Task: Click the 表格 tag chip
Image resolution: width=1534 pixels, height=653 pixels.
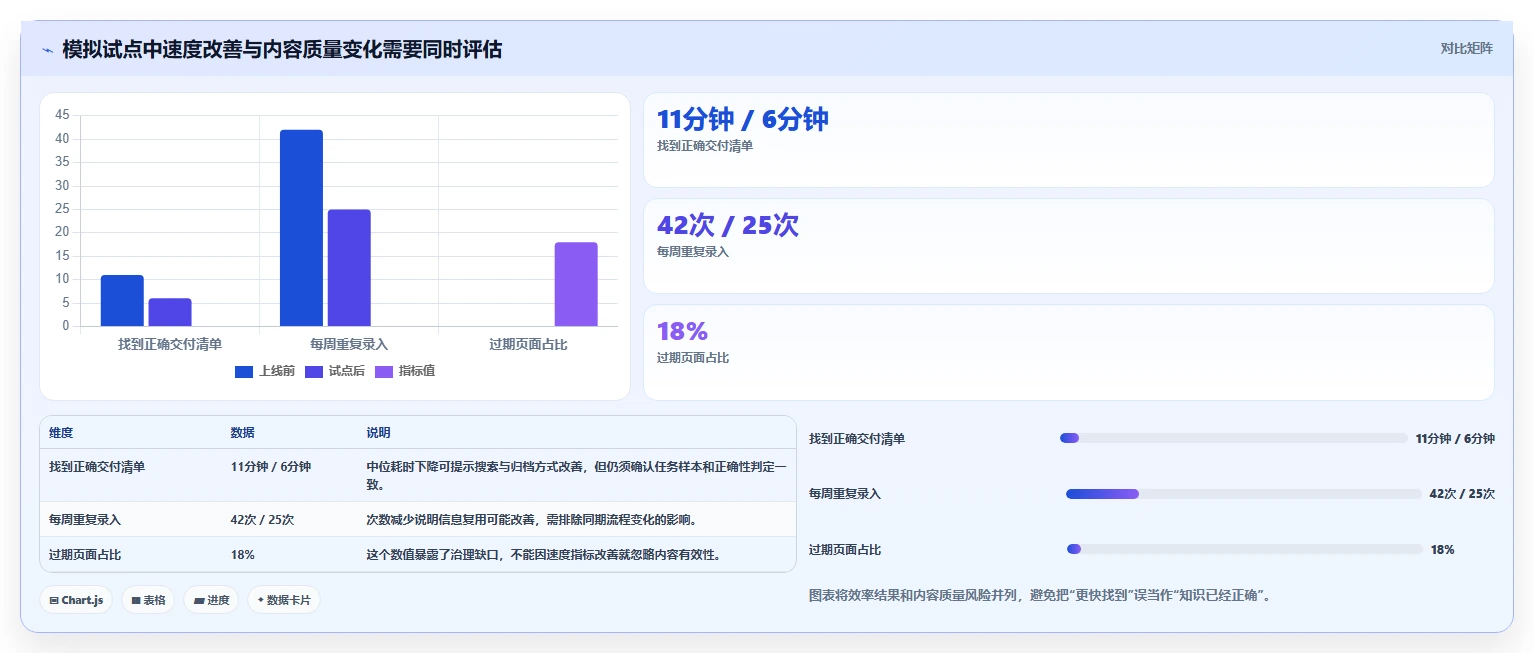Action: tap(148, 600)
